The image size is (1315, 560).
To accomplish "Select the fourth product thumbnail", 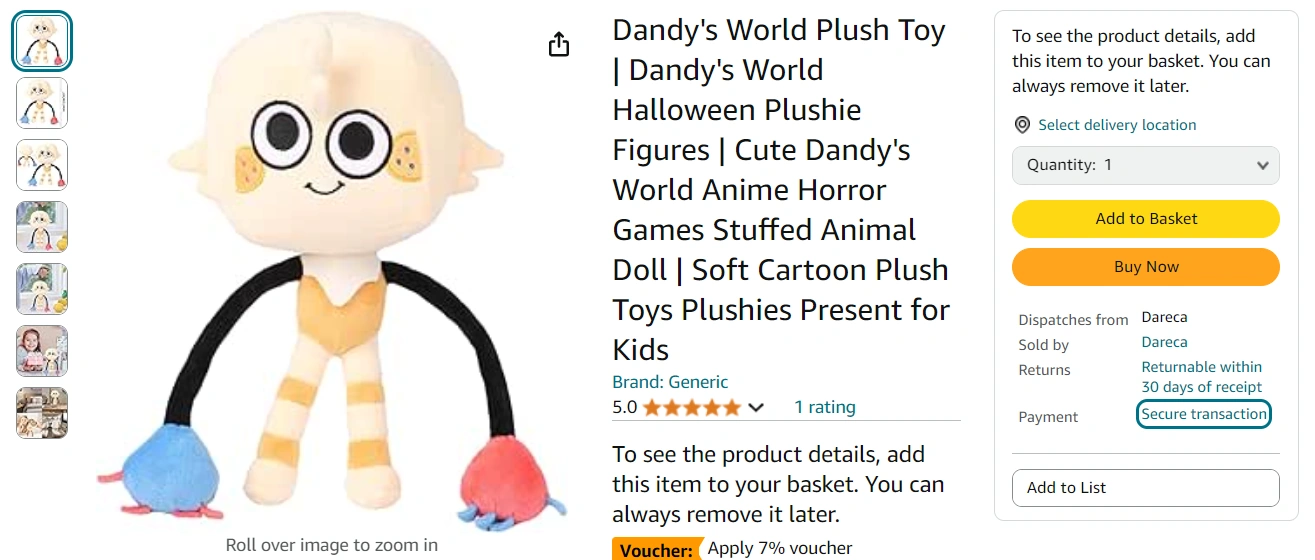I will pyautogui.click(x=42, y=227).
